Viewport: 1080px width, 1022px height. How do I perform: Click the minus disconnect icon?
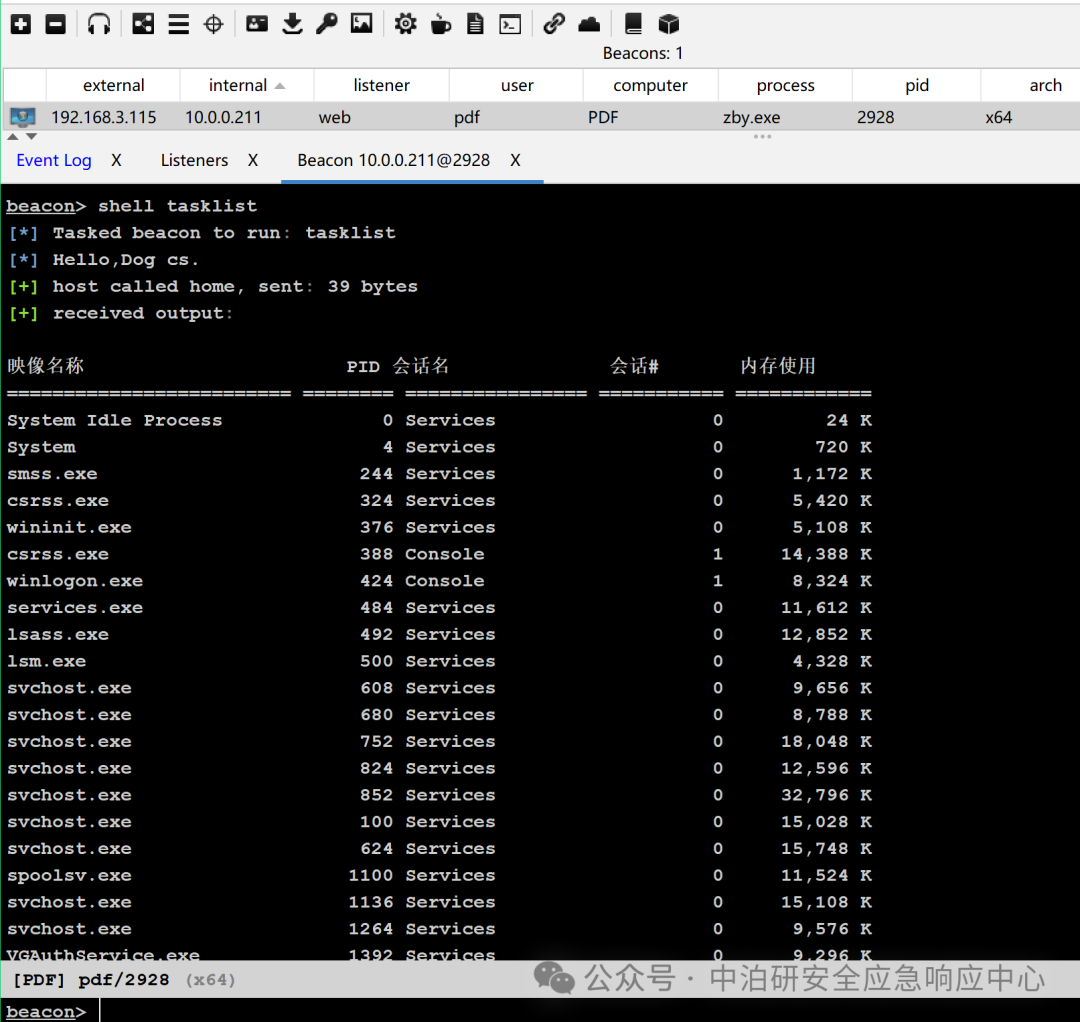tap(55, 25)
